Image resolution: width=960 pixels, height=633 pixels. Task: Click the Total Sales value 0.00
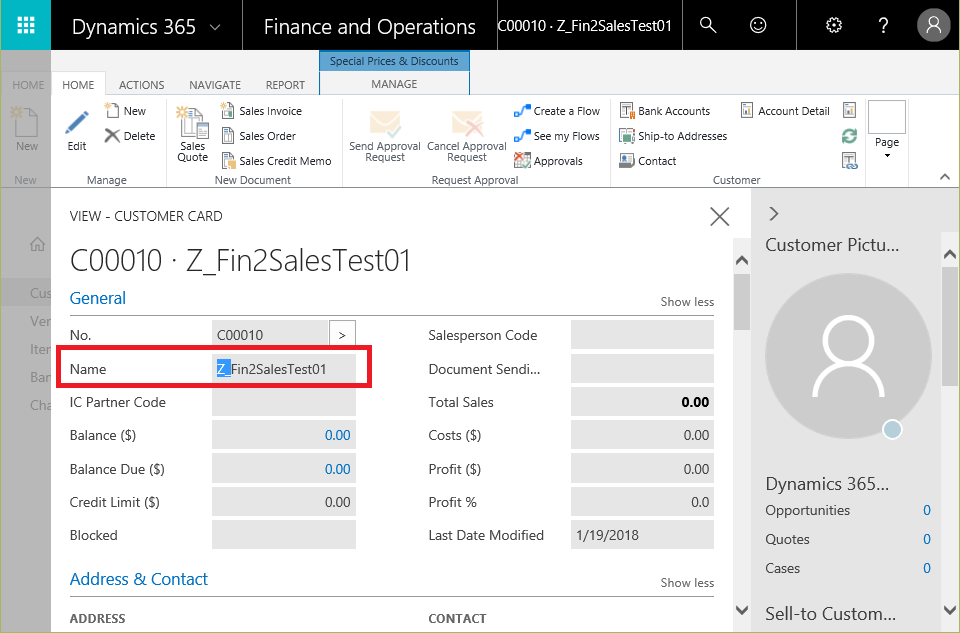[x=695, y=402]
